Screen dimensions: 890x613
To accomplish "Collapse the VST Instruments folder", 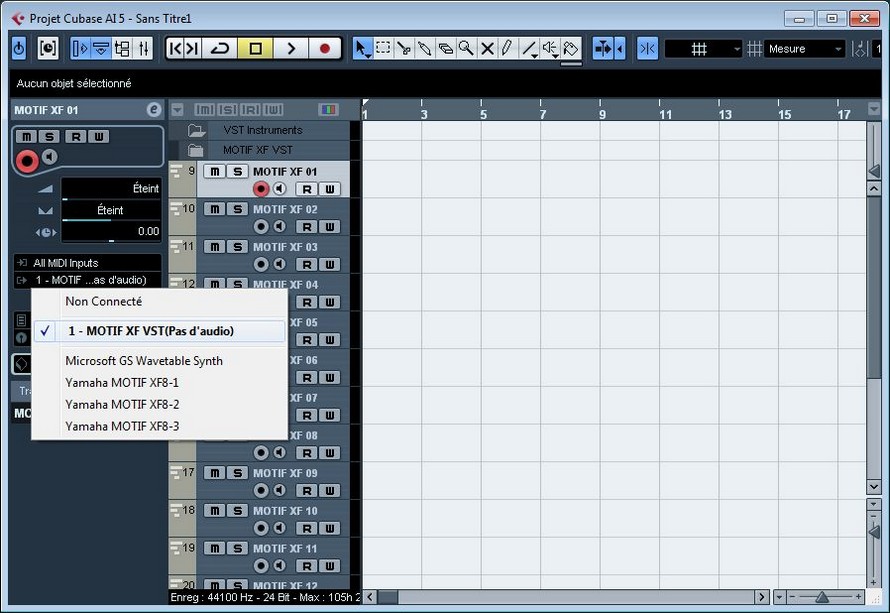I will [196, 130].
